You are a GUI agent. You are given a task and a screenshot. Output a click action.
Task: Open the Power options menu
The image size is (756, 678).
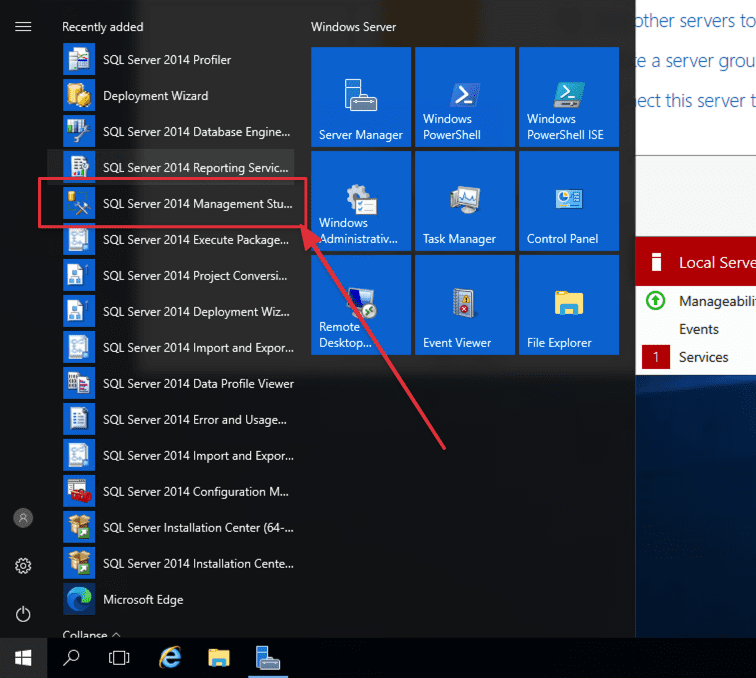pyautogui.click(x=23, y=614)
